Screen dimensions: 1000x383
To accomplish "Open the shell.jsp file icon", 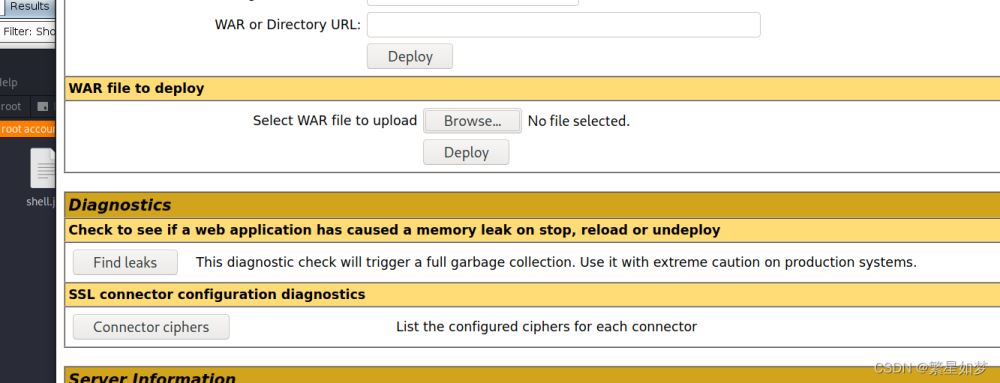I will point(43,168).
